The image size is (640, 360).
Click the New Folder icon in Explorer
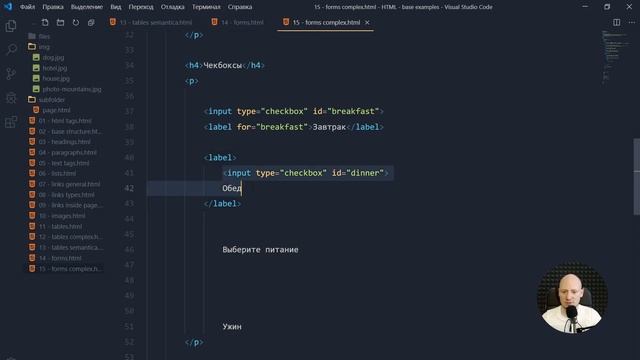point(60,22)
